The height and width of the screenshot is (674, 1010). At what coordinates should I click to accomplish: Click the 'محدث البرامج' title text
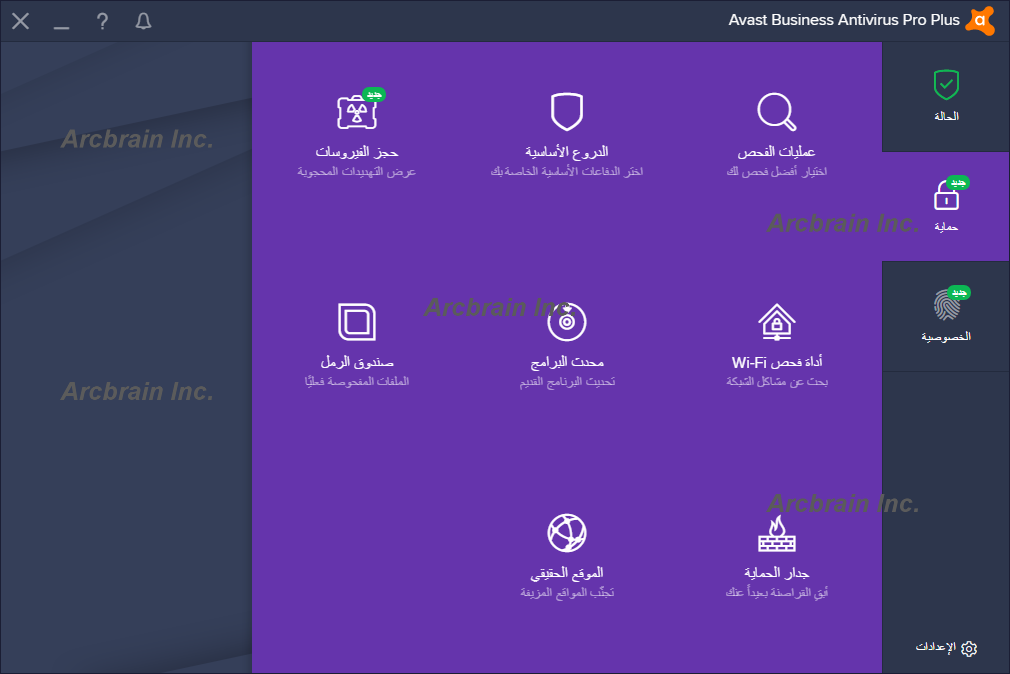567,362
